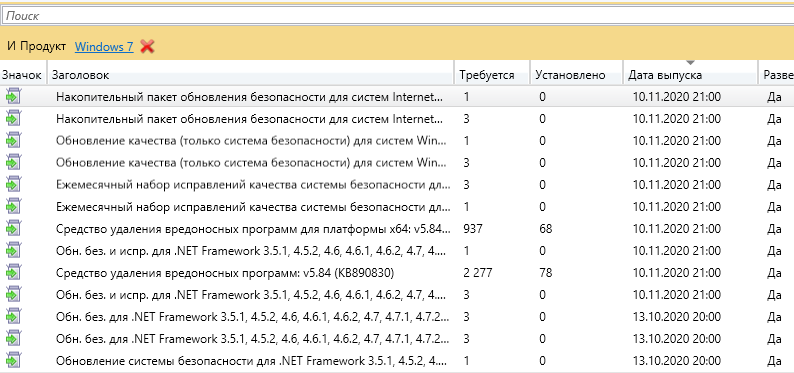Click 'Да' cell in KB890830 row
The height and width of the screenshot is (373, 794).
click(774, 273)
